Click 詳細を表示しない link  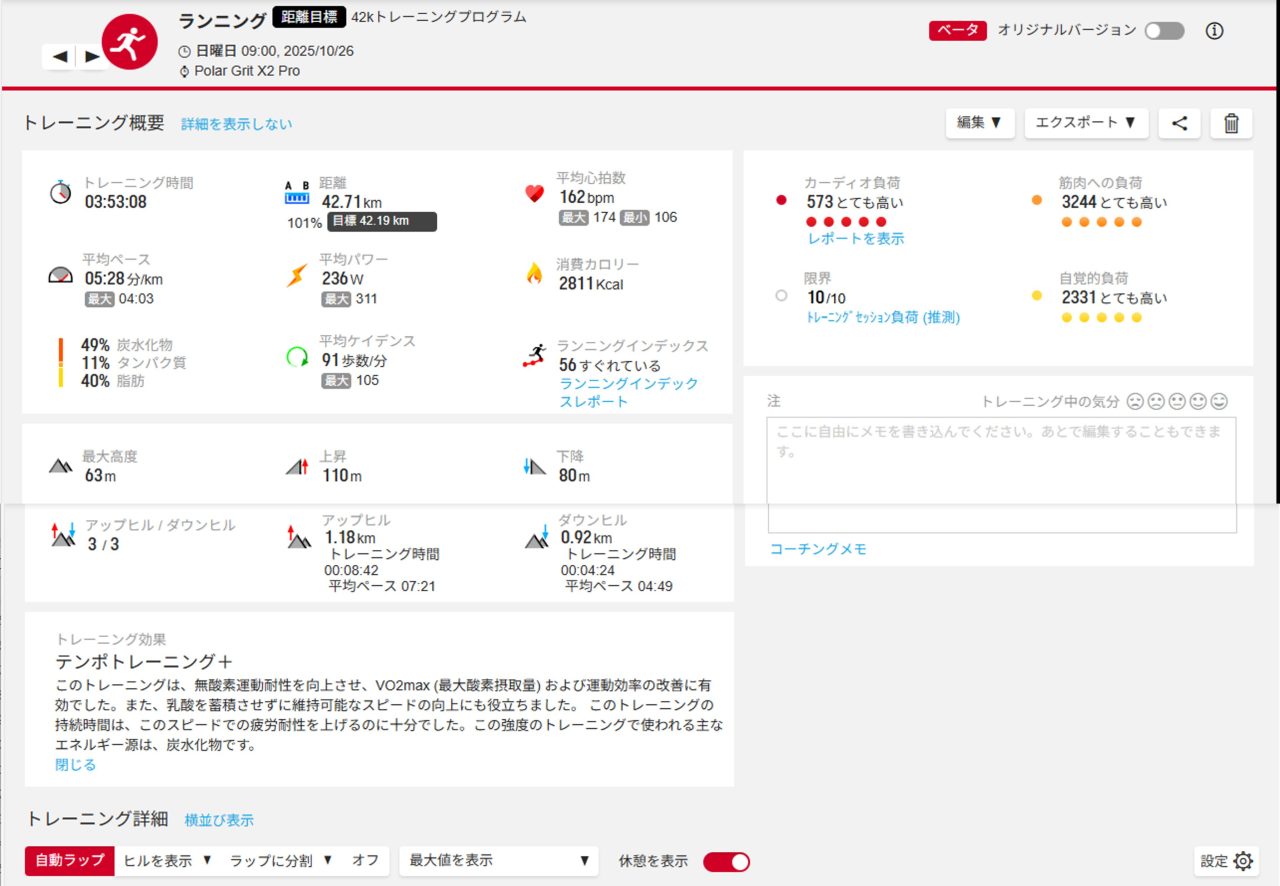(237, 124)
